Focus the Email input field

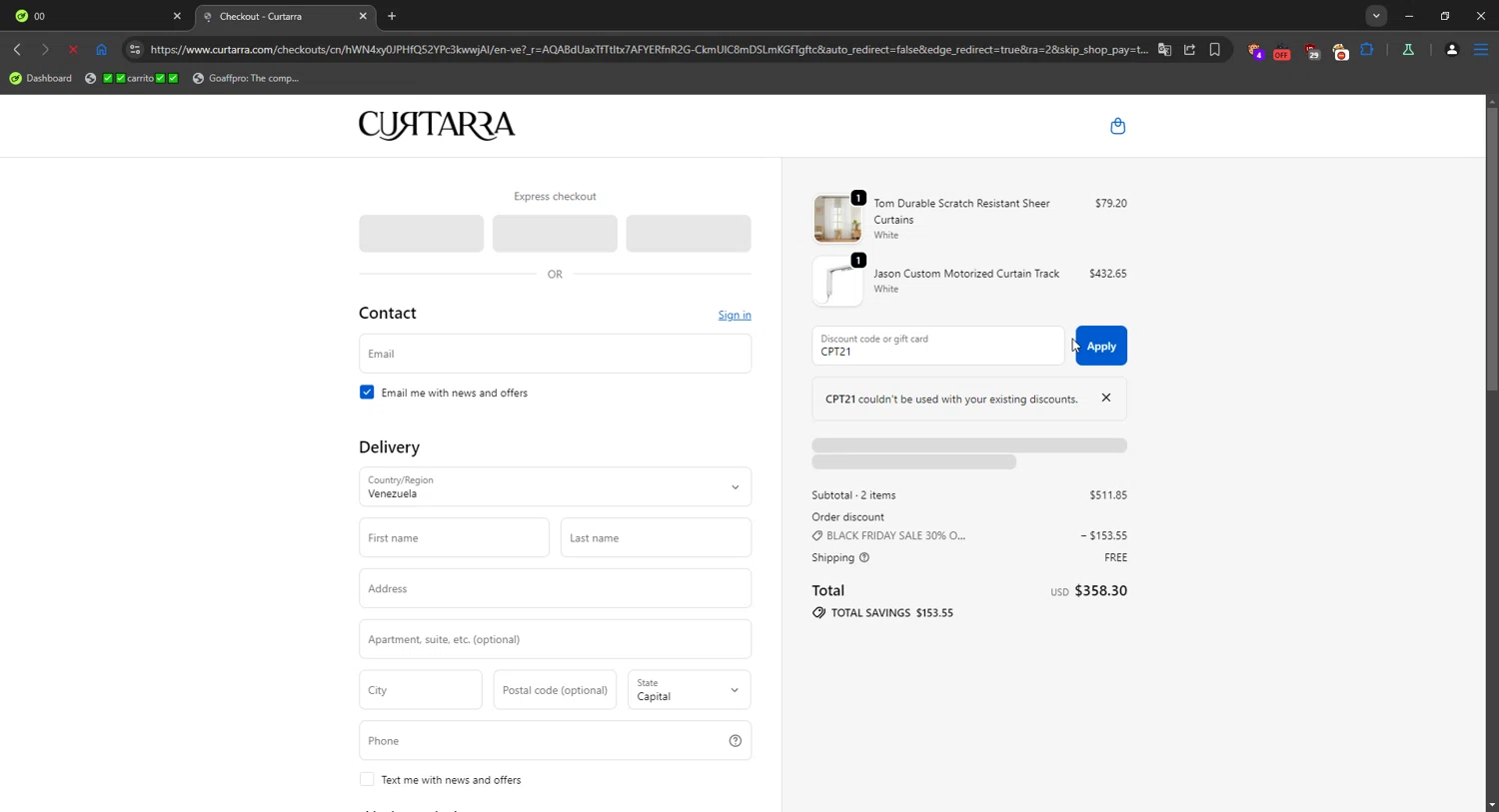click(555, 354)
